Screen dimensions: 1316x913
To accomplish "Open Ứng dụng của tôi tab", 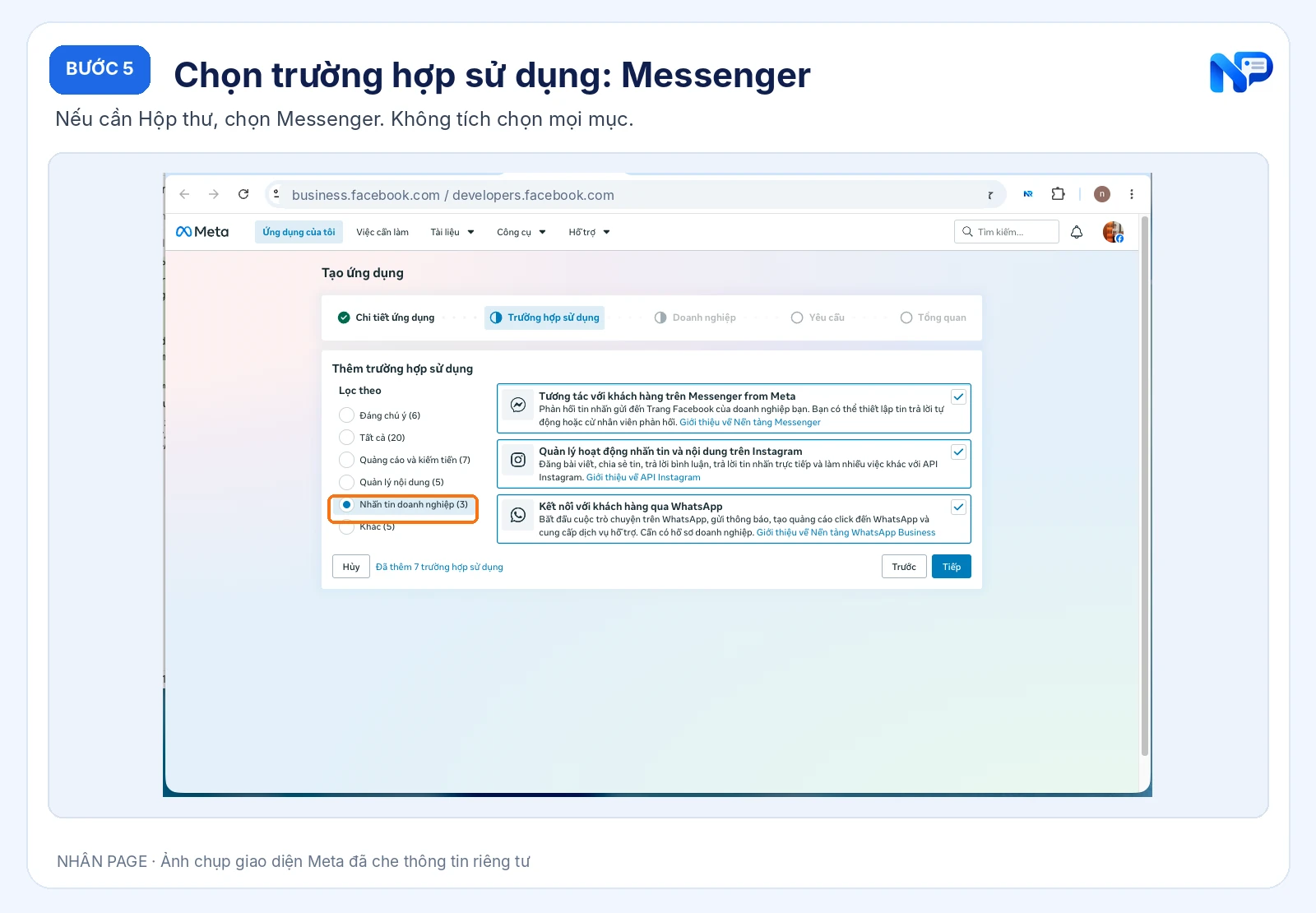I will coord(299,232).
